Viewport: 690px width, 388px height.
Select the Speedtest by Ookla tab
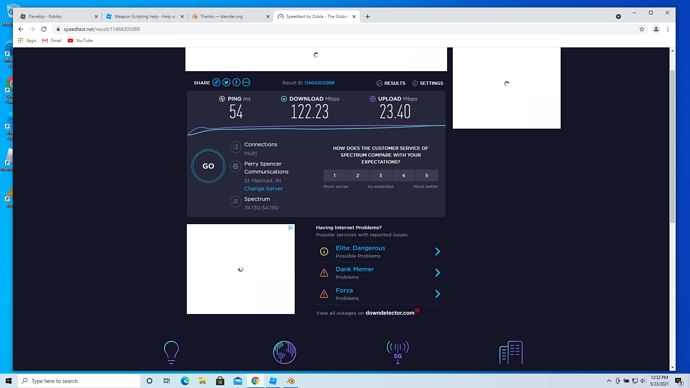coord(316,16)
